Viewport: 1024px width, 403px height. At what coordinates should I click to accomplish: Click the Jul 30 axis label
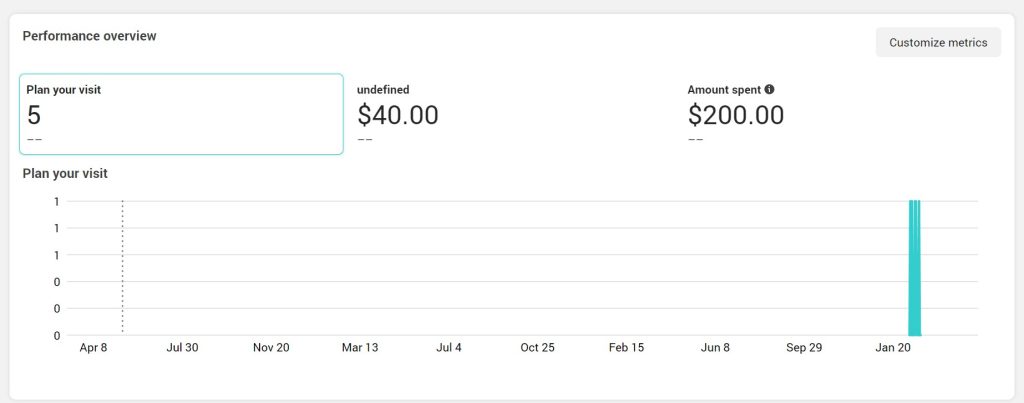tap(182, 347)
